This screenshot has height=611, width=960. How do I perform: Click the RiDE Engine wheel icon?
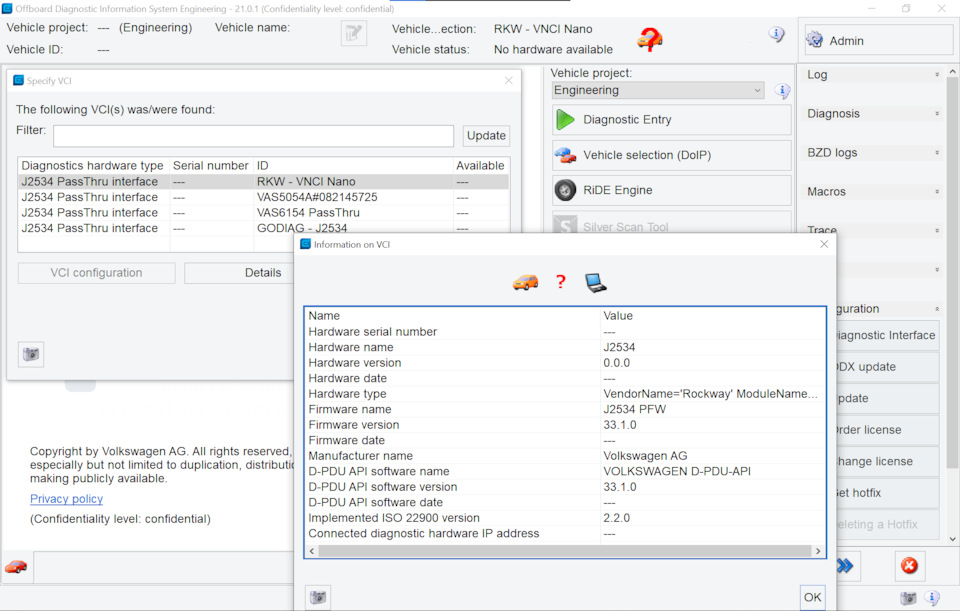click(x=565, y=190)
